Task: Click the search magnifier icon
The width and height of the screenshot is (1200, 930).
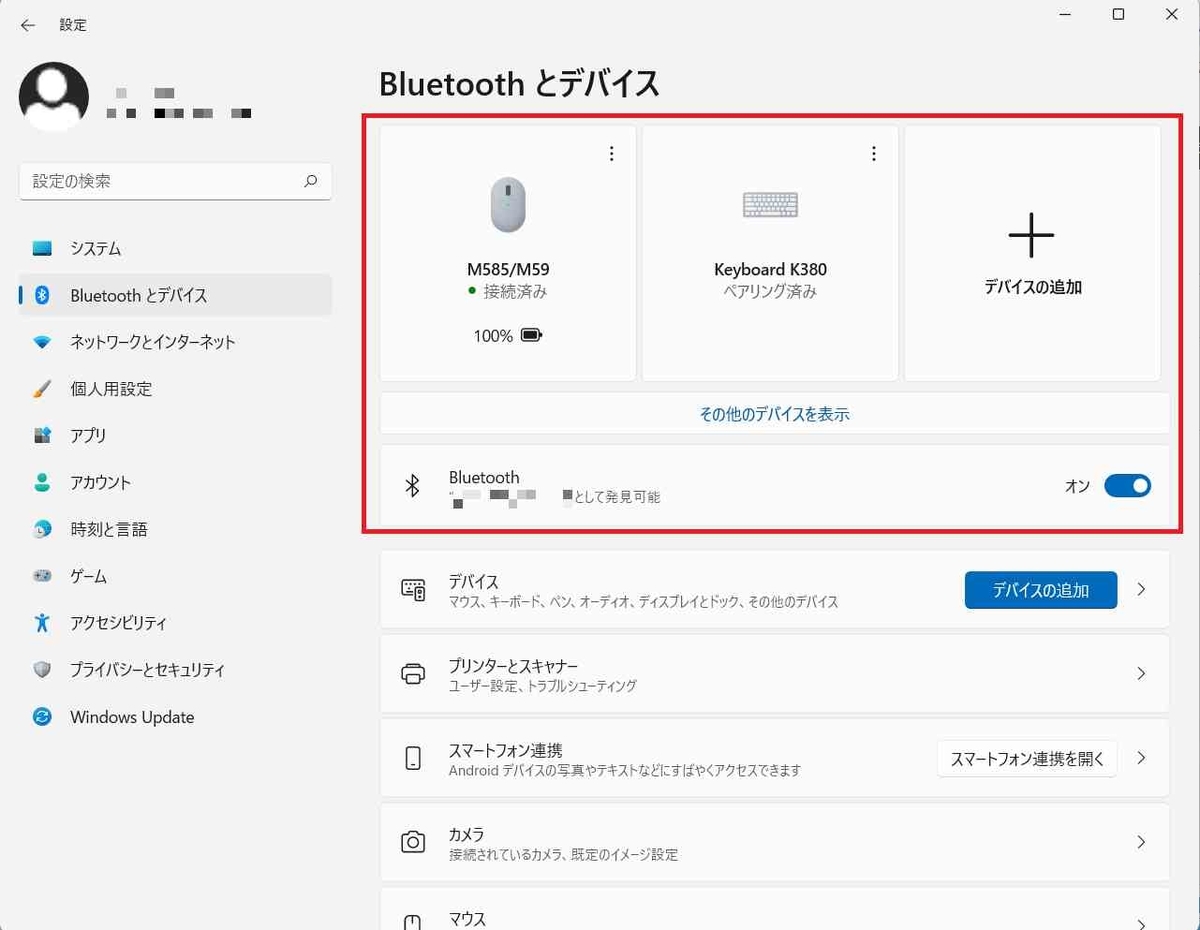Action: pos(310,181)
